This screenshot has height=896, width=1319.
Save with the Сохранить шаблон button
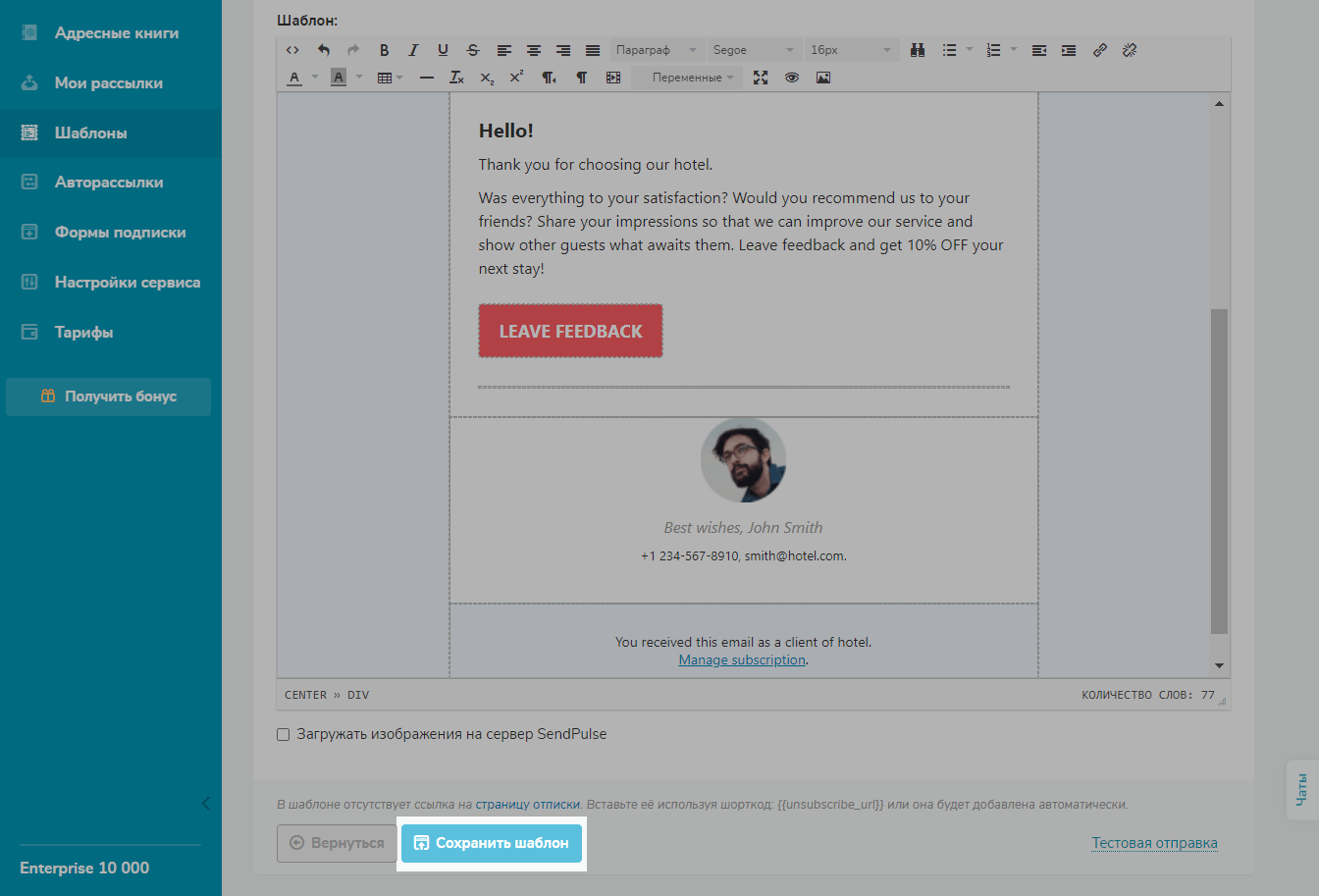491,843
